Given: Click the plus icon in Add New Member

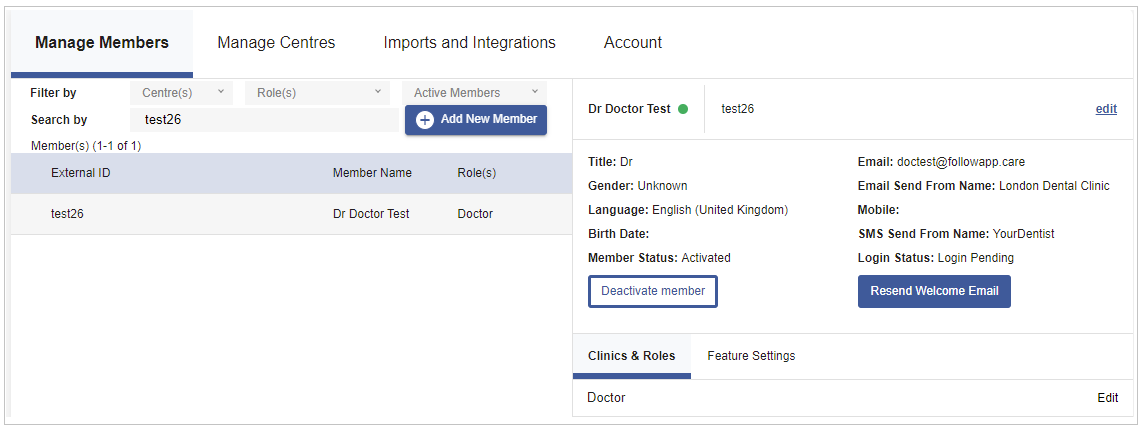Looking at the screenshot, I should coord(425,120).
